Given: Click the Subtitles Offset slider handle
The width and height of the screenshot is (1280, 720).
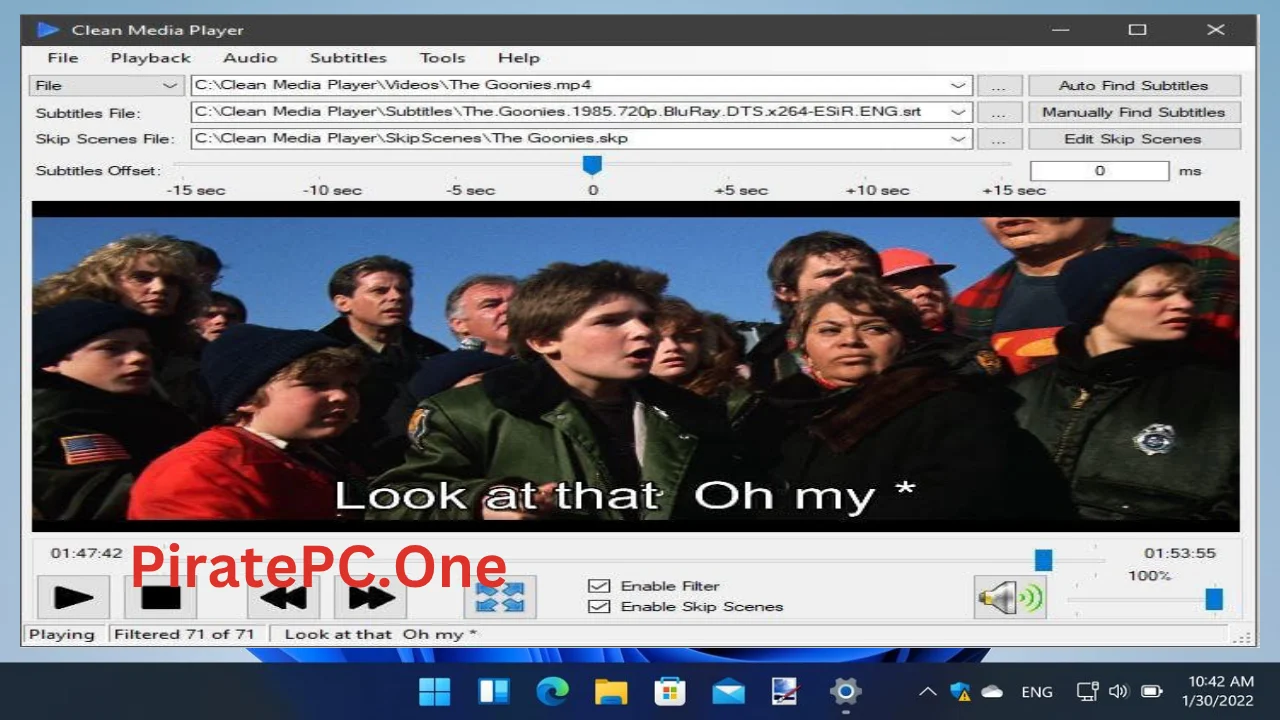Looking at the screenshot, I should (x=592, y=165).
